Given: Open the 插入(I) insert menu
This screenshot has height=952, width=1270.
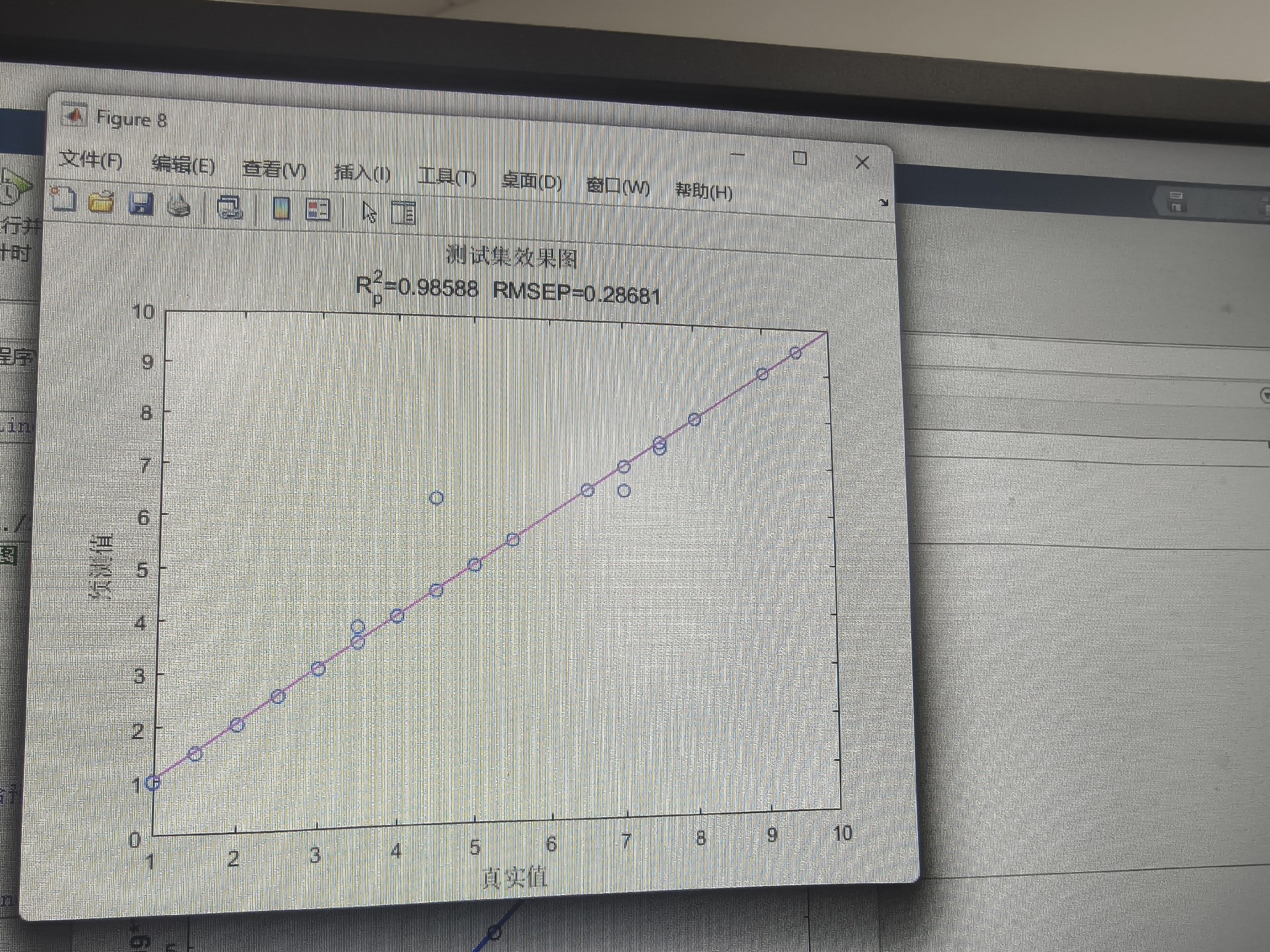Looking at the screenshot, I should point(362,173).
